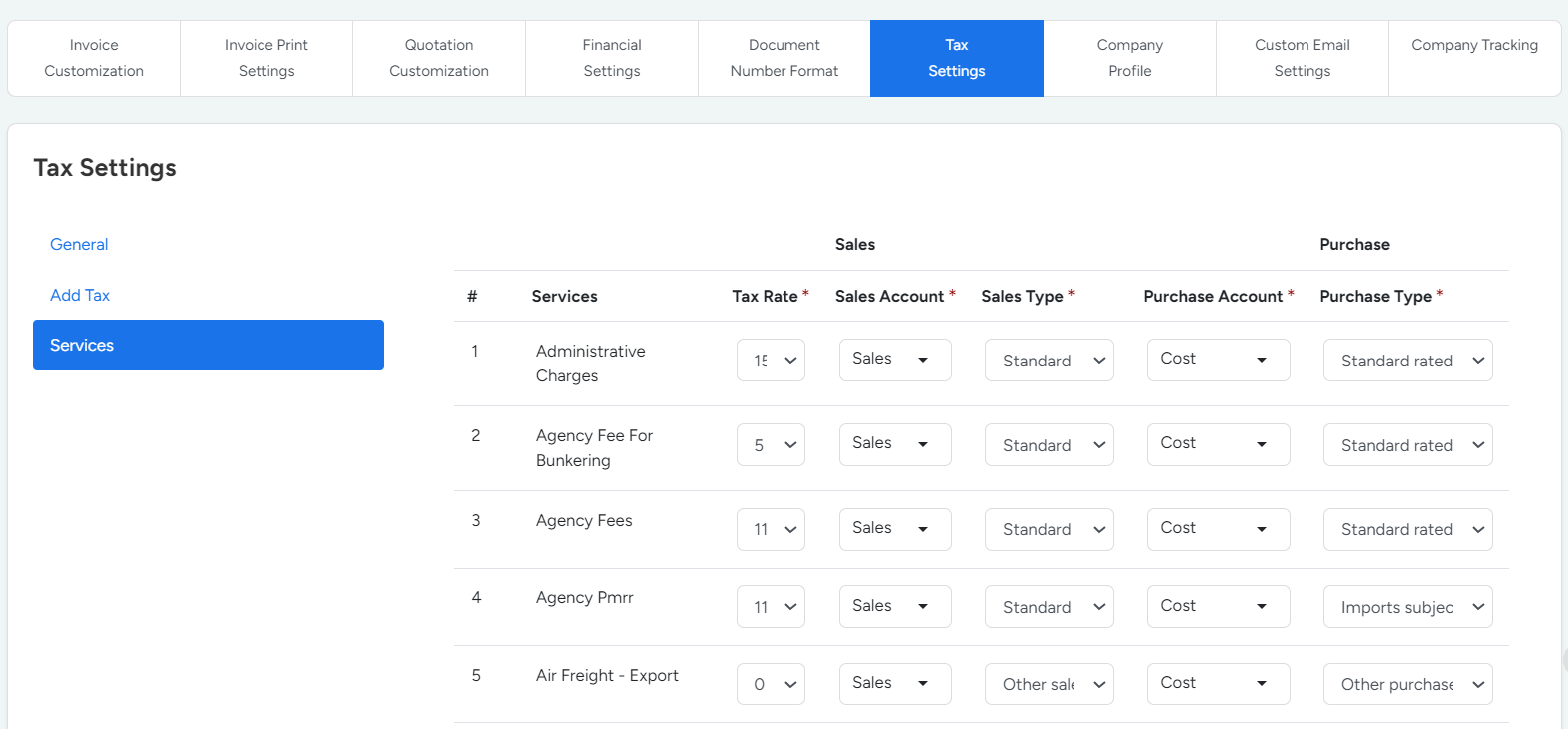This screenshot has height=729, width=1568.
Task: Open Purchase Account dropdown for Agency Pmrr
Action: coord(1218,606)
